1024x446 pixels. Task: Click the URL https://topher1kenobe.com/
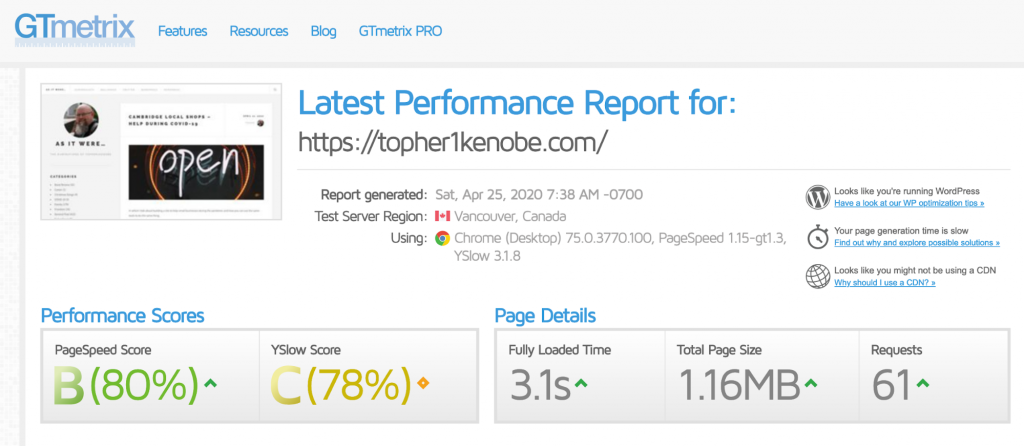point(453,142)
